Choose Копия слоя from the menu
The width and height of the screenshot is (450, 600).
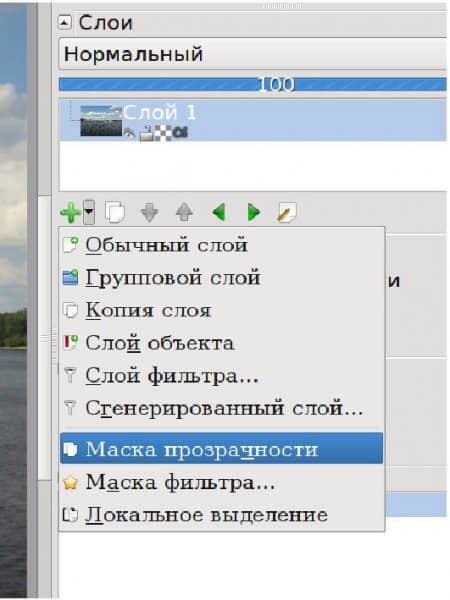[222, 310]
